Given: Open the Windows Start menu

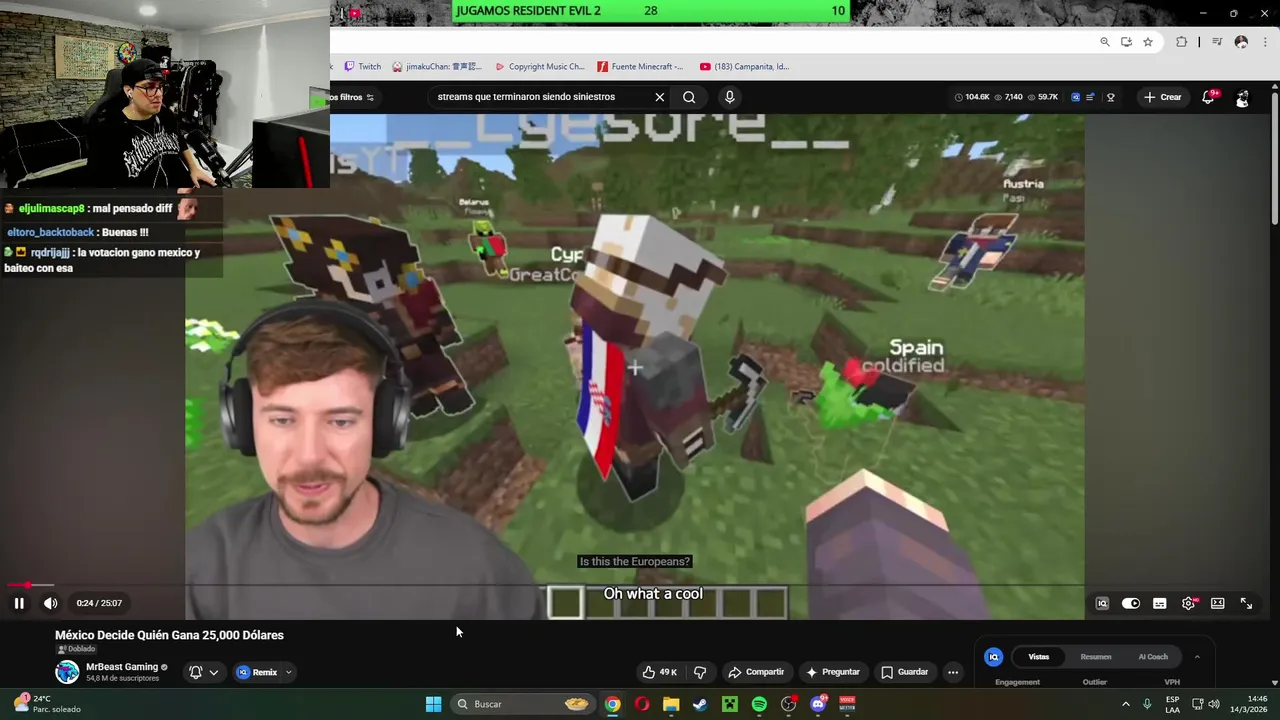Looking at the screenshot, I should click(433, 704).
